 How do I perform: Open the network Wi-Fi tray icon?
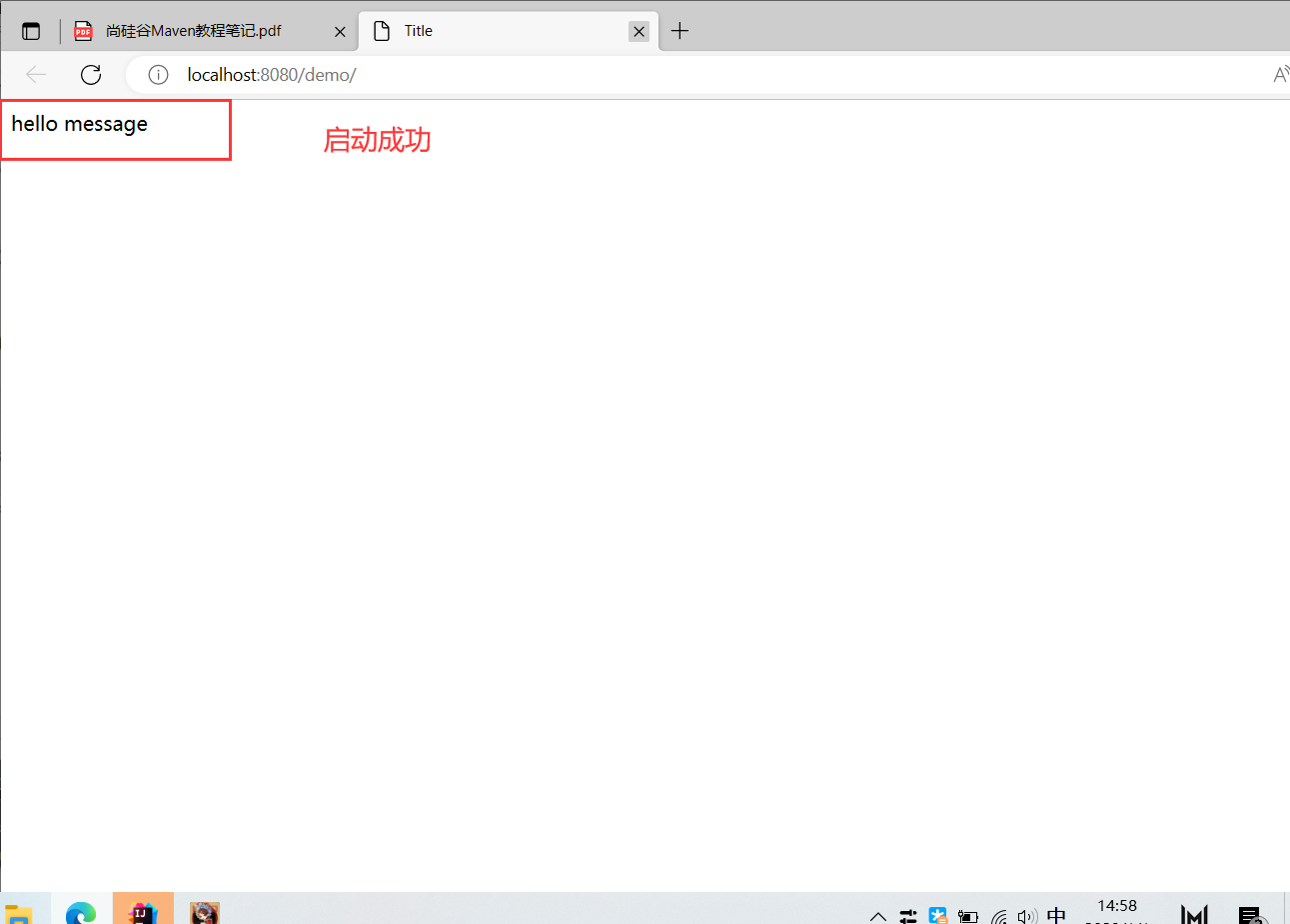click(998, 916)
